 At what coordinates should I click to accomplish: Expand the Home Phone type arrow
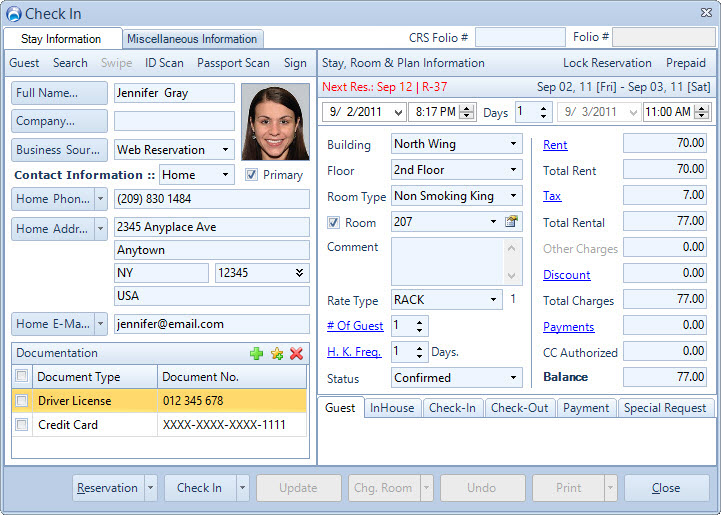pyautogui.click(x=101, y=199)
